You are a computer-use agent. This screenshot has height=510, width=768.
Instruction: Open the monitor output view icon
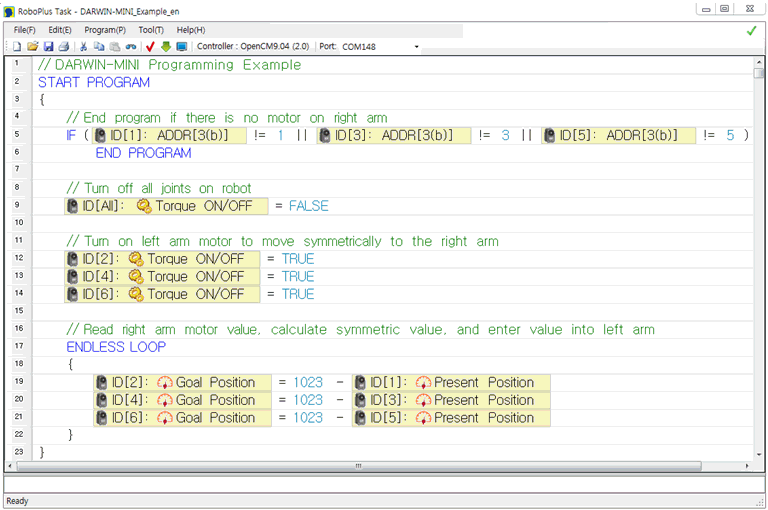(181, 47)
